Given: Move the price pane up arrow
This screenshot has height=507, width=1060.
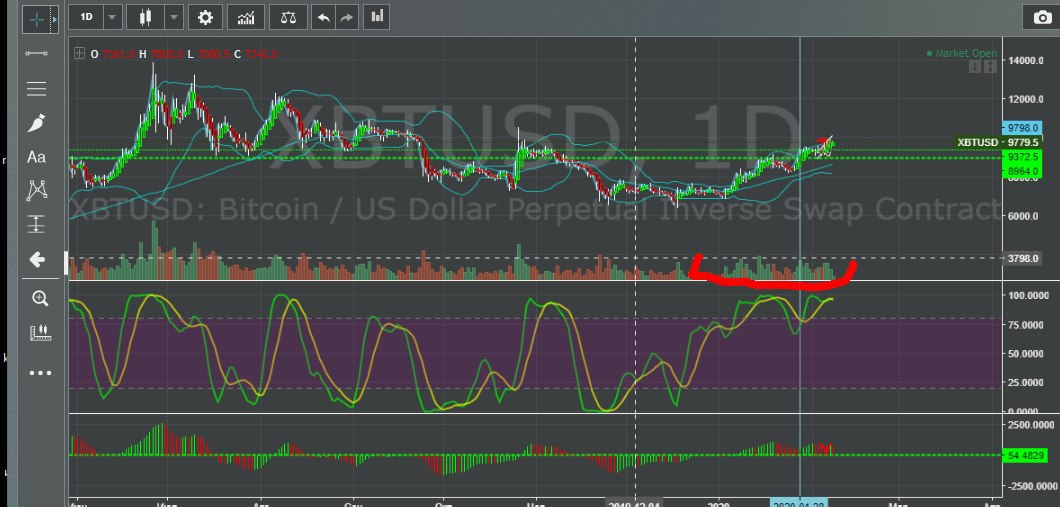Looking at the screenshot, I should 990,66.
